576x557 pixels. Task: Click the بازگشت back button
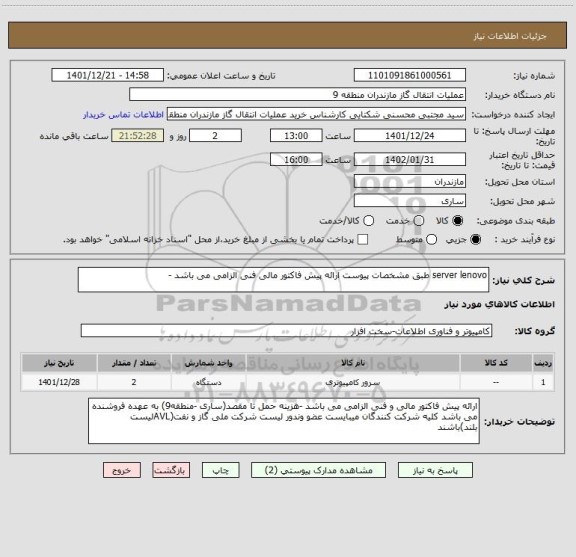(171, 470)
